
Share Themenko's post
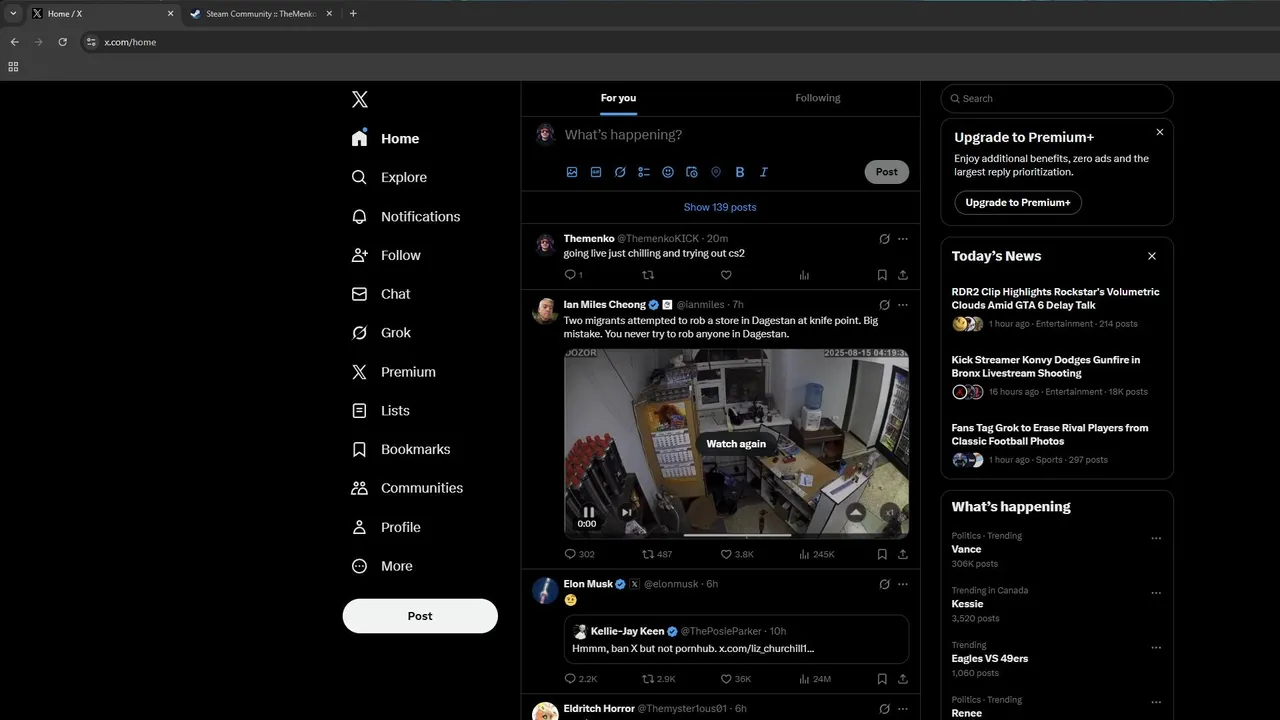tap(903, 275)
